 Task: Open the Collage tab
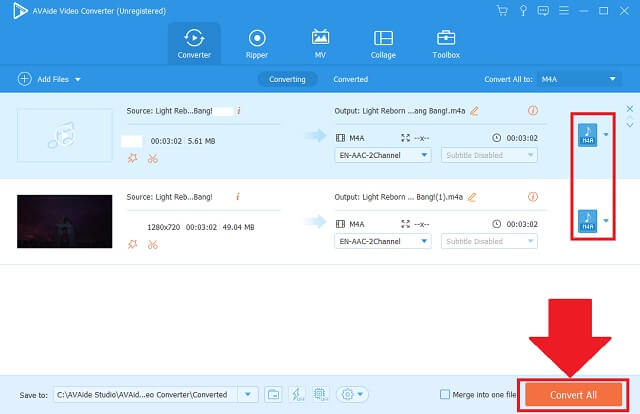click(383, 44)
